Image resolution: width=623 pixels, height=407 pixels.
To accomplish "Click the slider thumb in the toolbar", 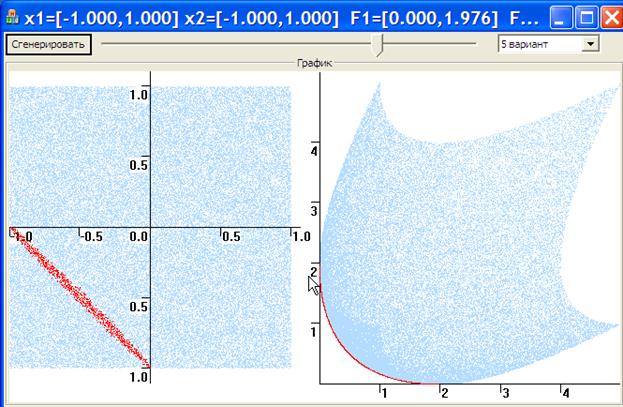I will [x=379, y=45].
